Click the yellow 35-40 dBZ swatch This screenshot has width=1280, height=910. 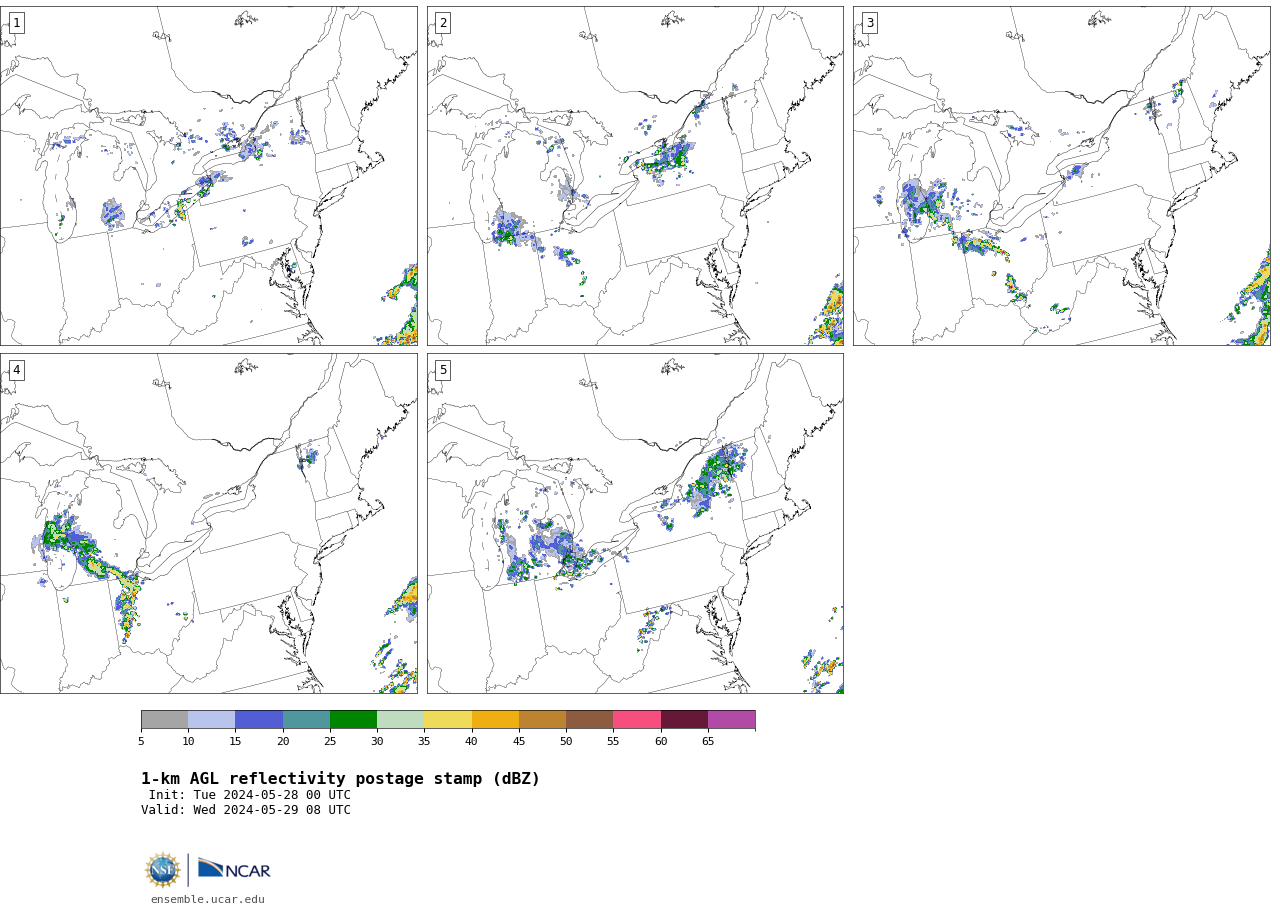[x=448, y=720]
